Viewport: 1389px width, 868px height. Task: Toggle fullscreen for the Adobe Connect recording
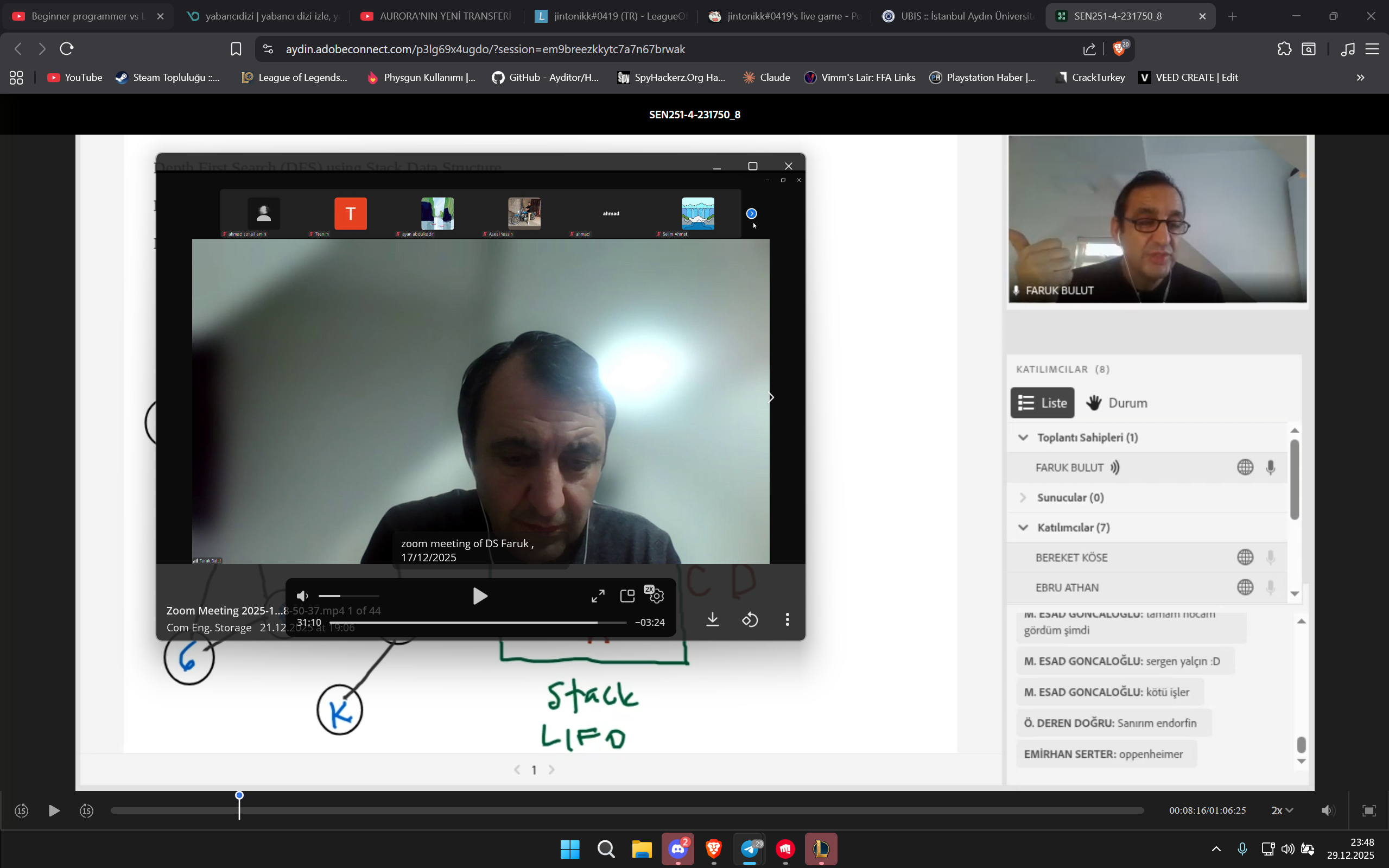pyautogui.click(x=1369, y=810)
